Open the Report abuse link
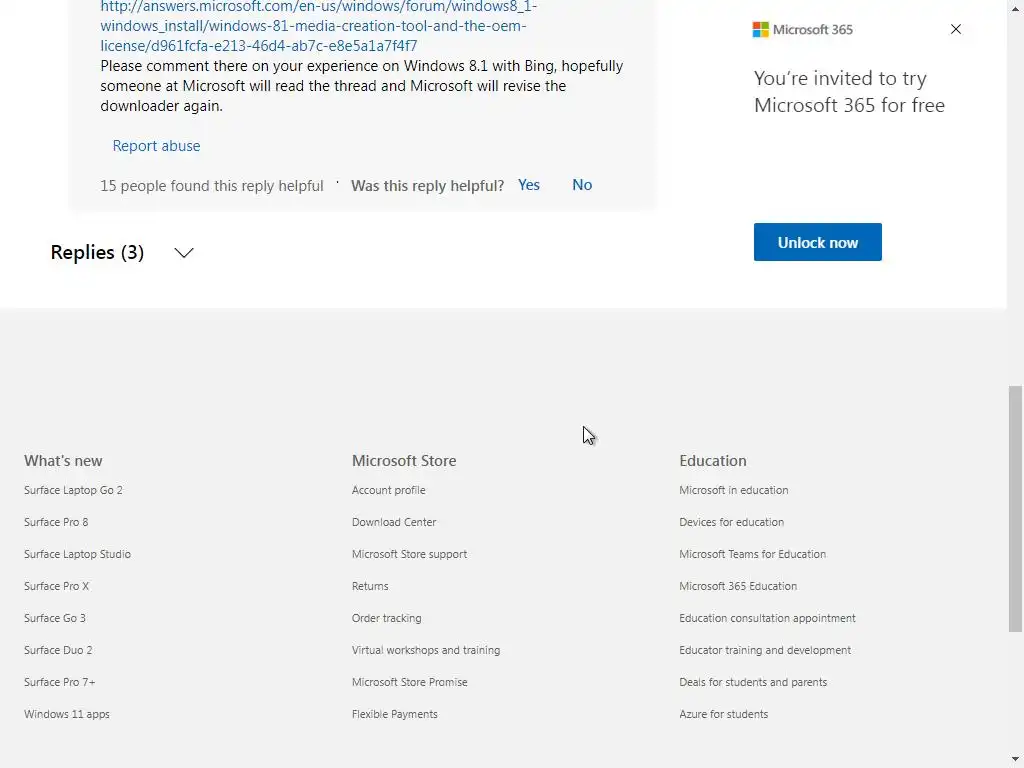 point(156,146)
